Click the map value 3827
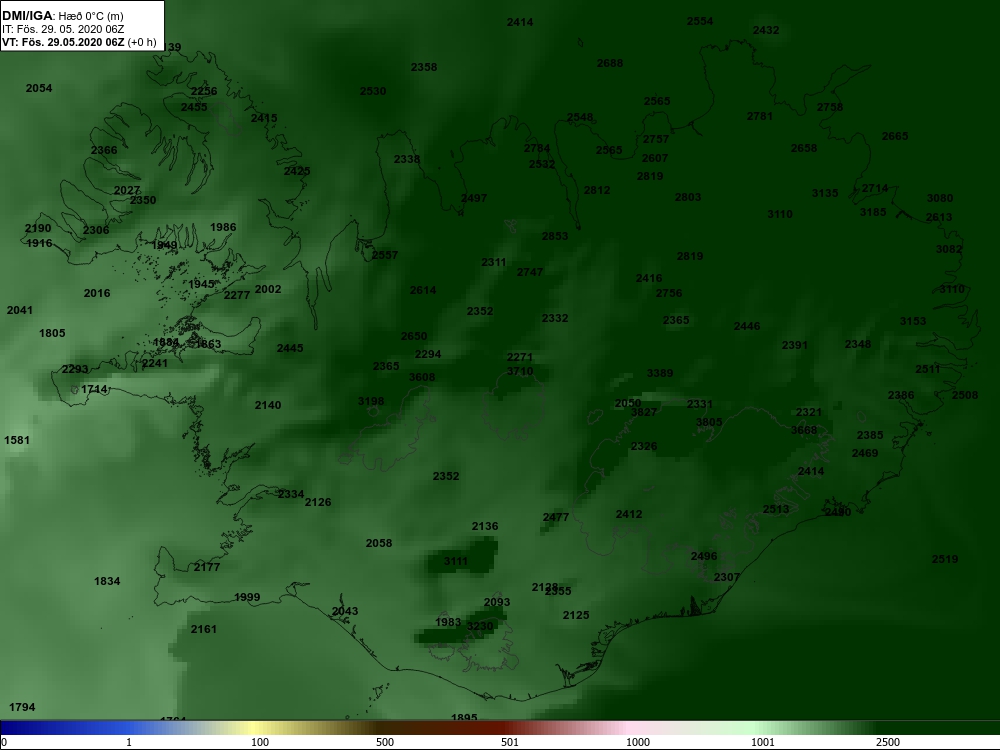The width and height of the screenshot is (1000, 750). point(643,412)
